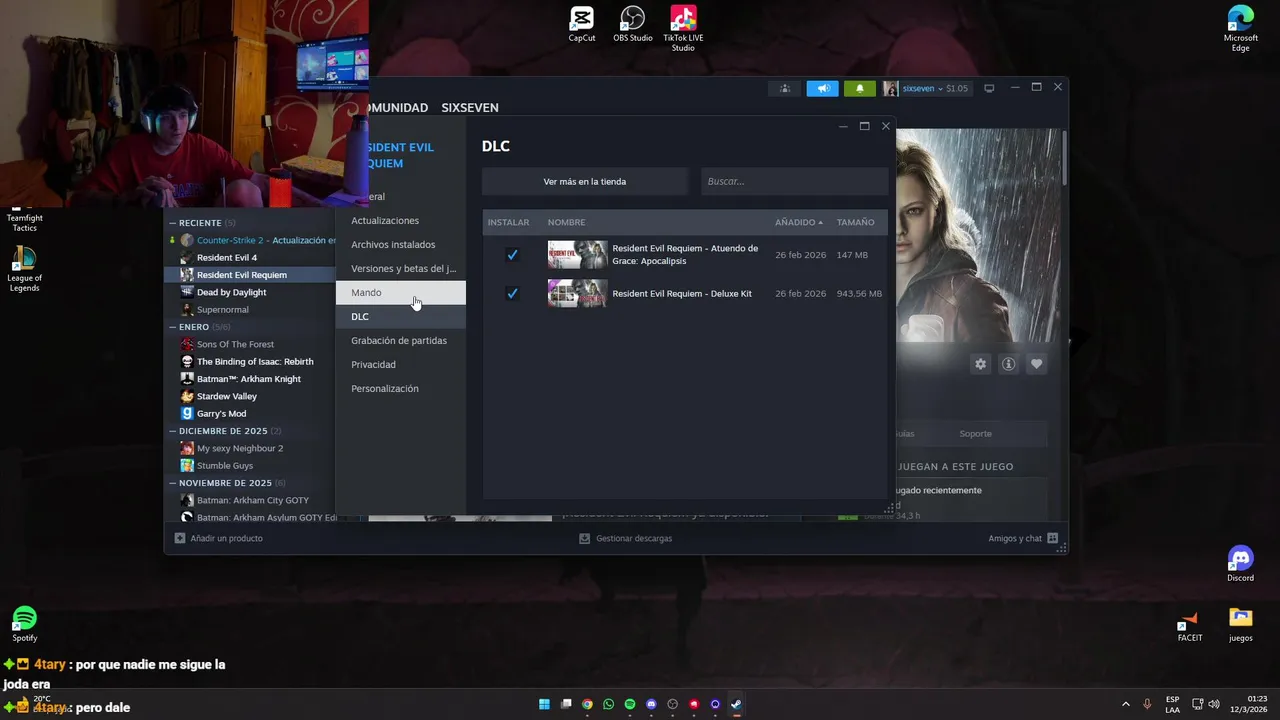Open Versiones y betas properties tab
The image size is (1280, 720).
(x=401, y=268)
